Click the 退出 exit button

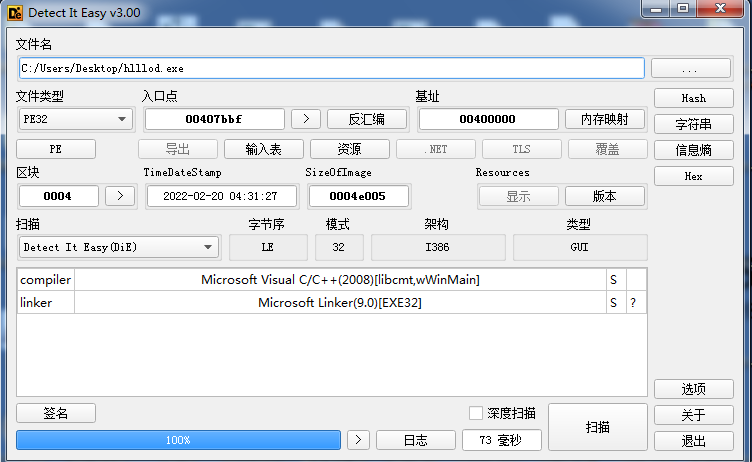pyautogui.click(x=693, y=441)
